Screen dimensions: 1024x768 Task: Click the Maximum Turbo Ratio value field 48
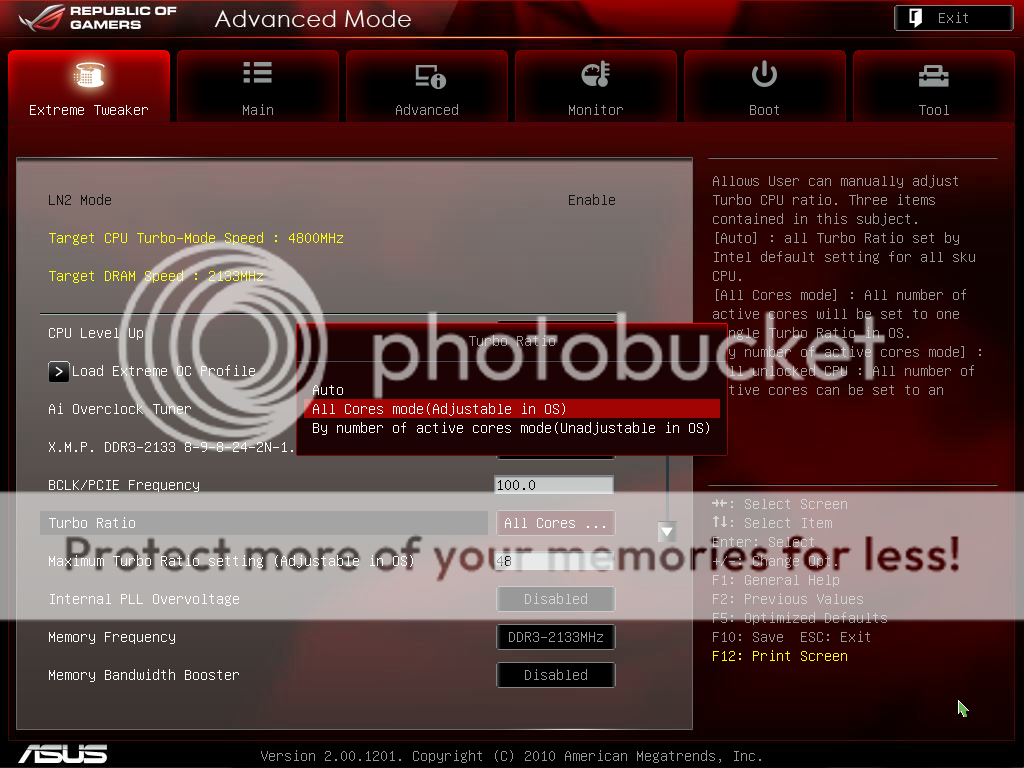[554, 561]
